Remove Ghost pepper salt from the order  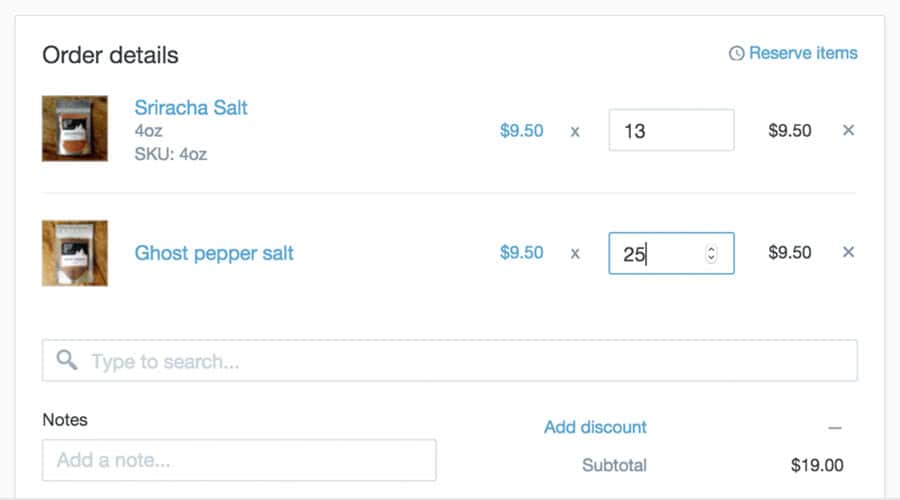pyautogui.click(x=848, y=252)
